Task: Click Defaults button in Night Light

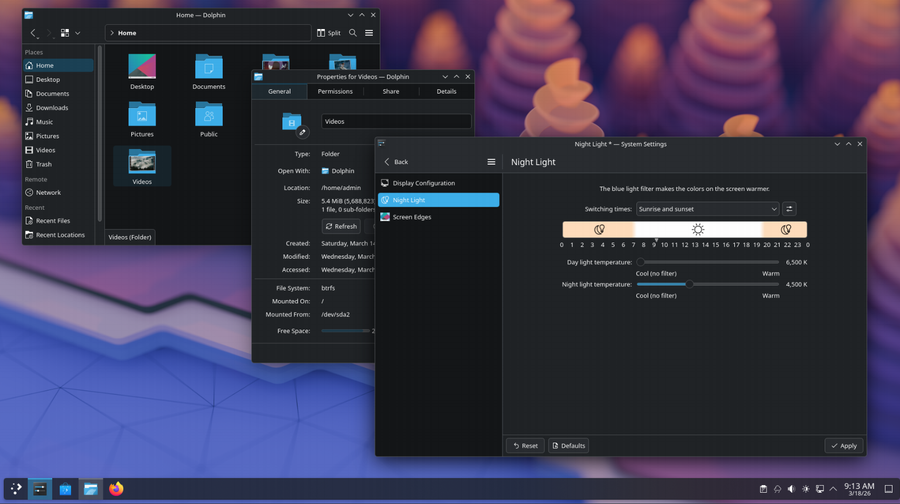Action: click(x=568, y=445)
